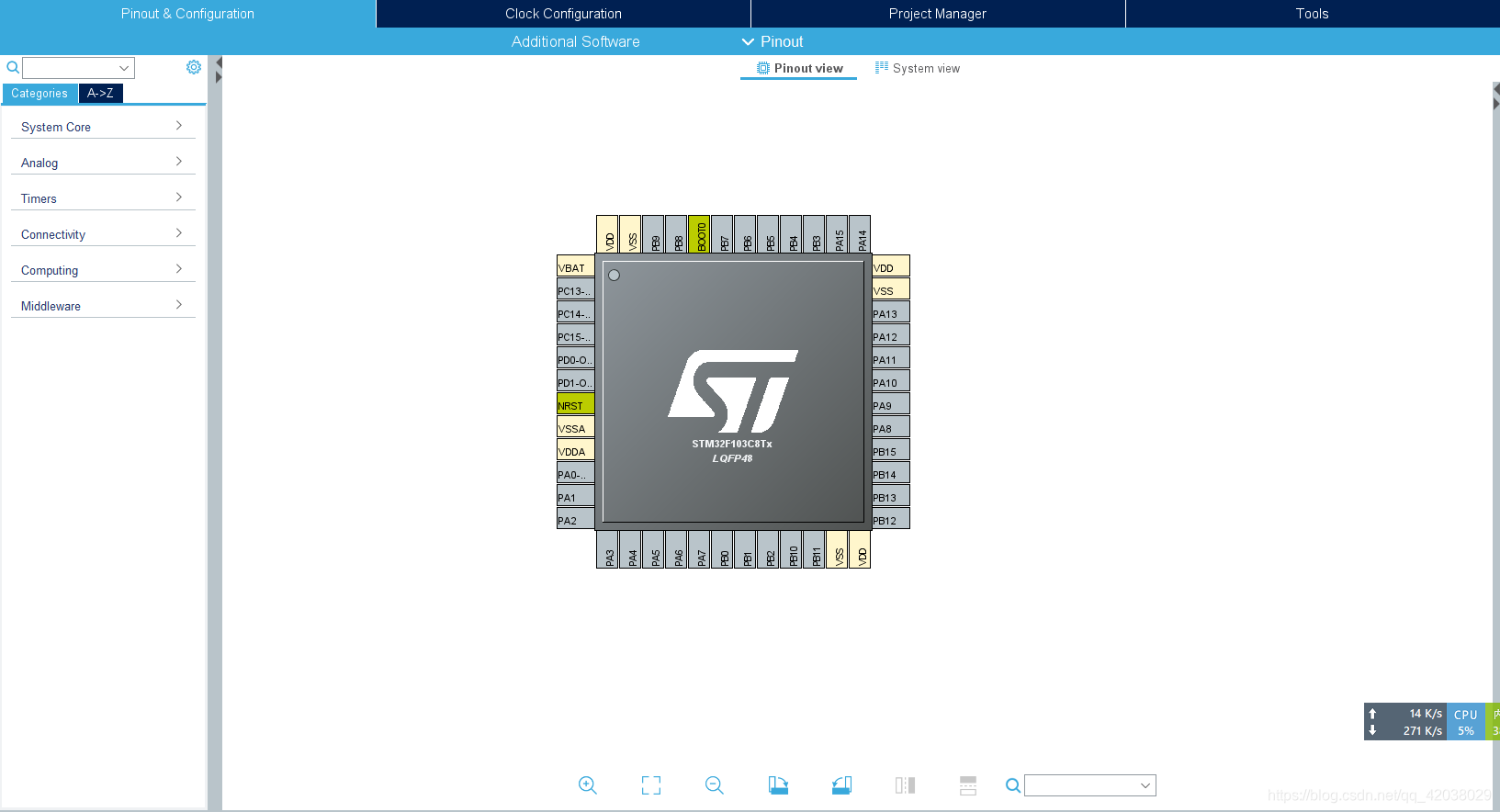This screenshot has width=1500, height=812.
Task: Click the PC14 pin
Action: [576, 312]
